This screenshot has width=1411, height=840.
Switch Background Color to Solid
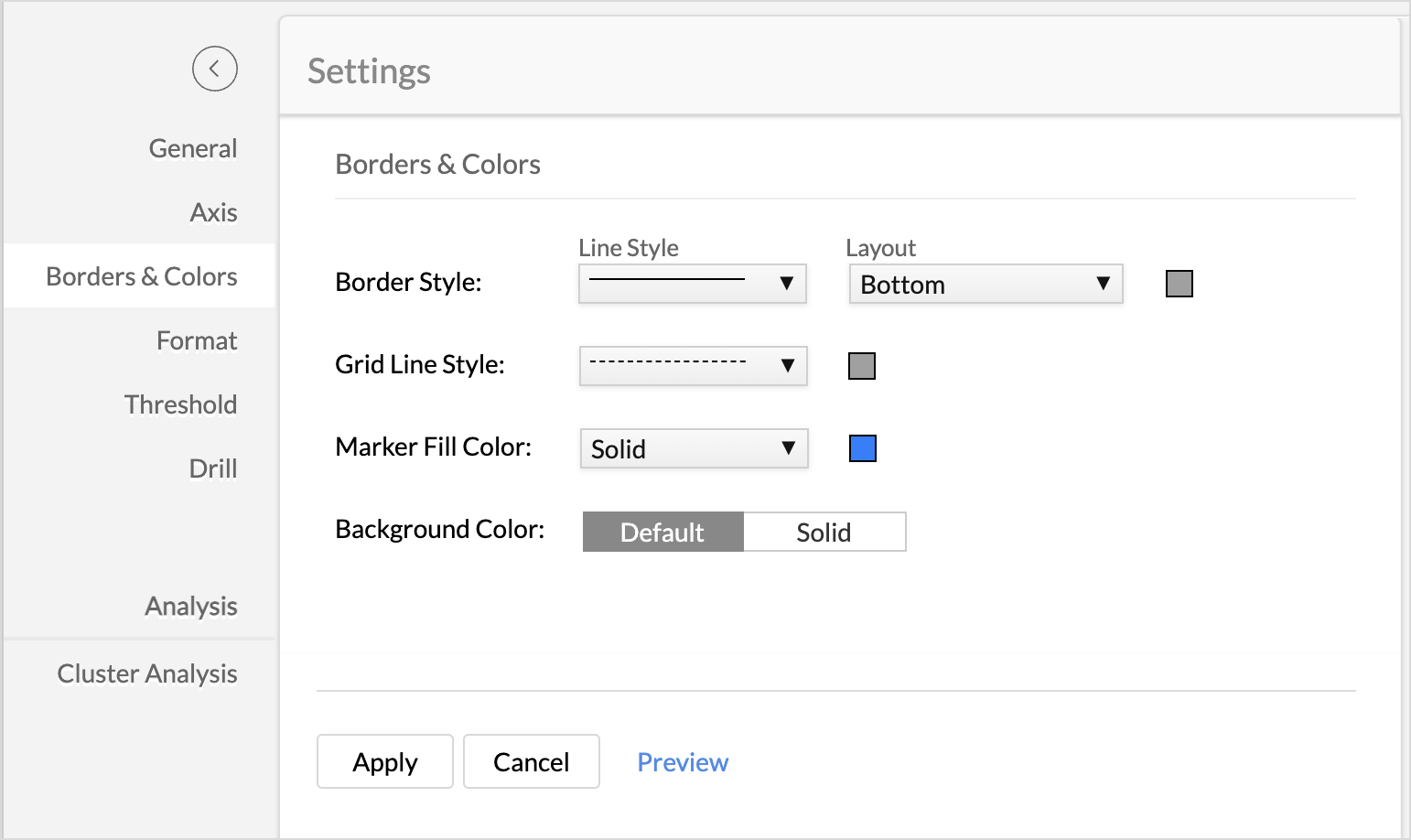pos(824,532)
